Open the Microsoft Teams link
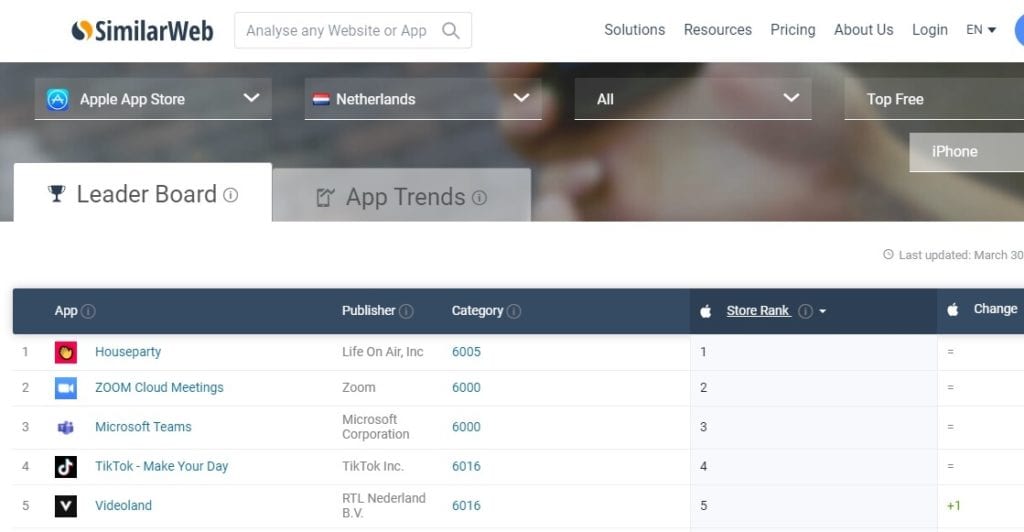 pyautogui.click(x=143, y=427)
